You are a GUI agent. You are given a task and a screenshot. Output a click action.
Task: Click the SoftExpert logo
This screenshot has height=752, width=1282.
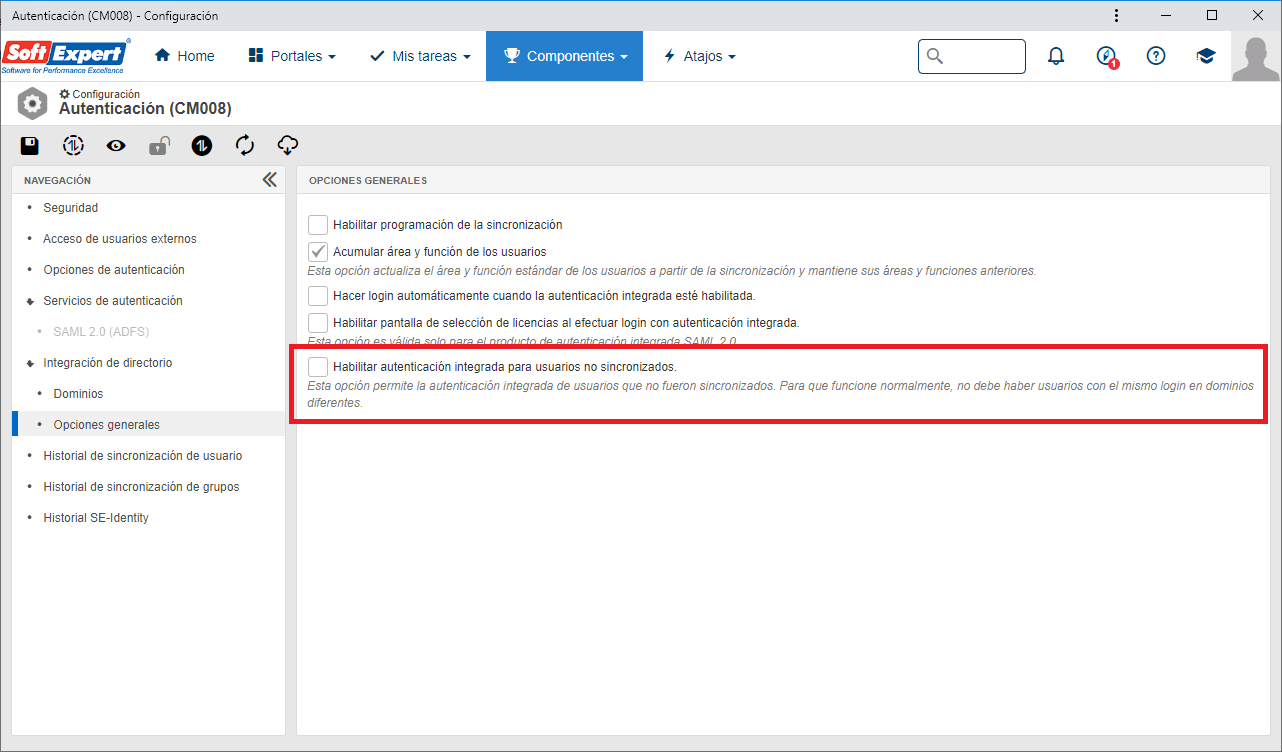coord(66,56)
